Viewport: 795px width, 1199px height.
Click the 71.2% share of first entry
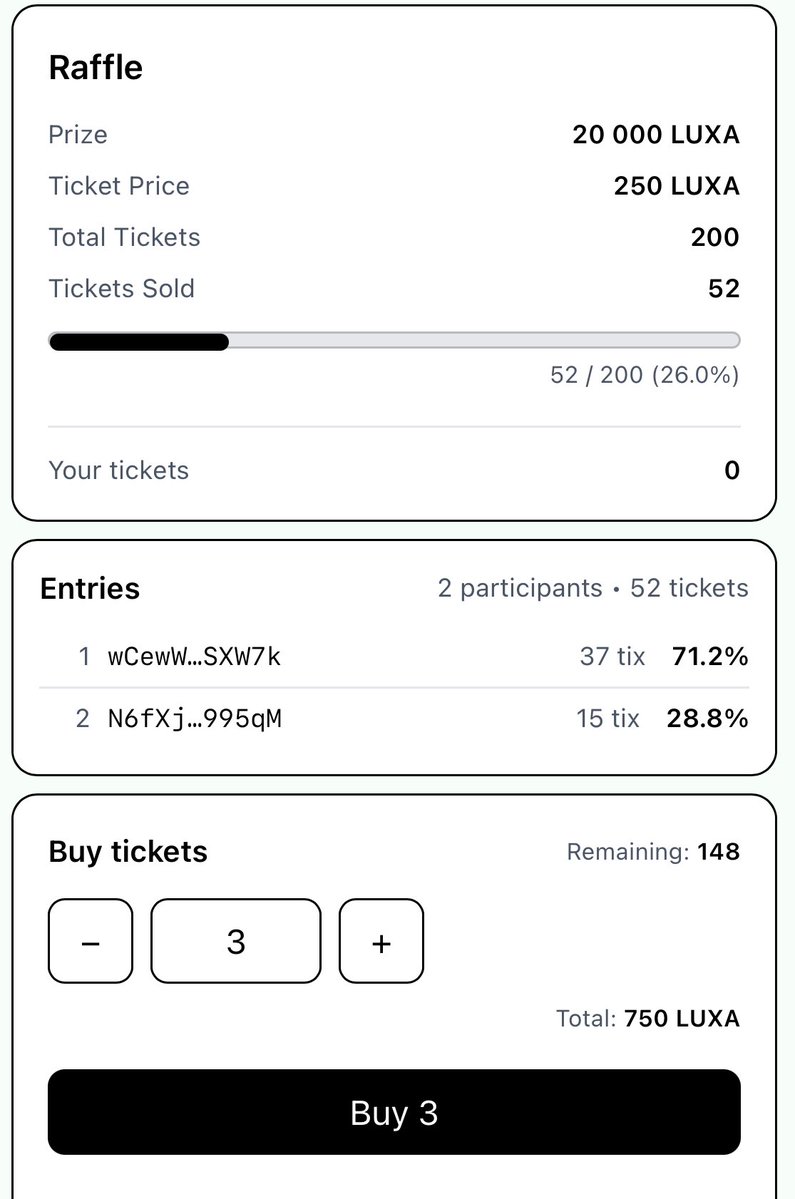coord(710,657)
